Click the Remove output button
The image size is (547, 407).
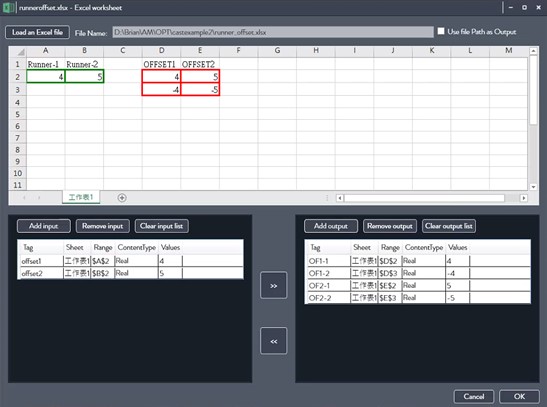(x=390, y=226)
